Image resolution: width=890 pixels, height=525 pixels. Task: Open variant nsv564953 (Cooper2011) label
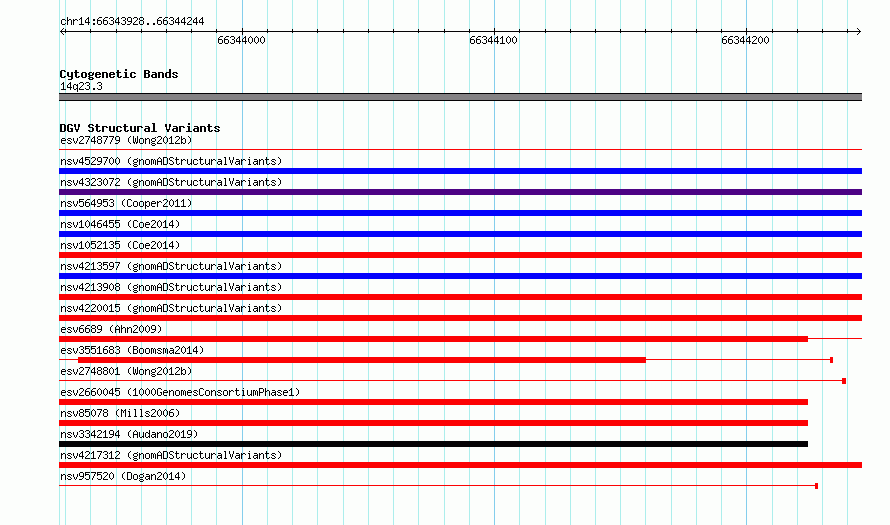[126, 203]
